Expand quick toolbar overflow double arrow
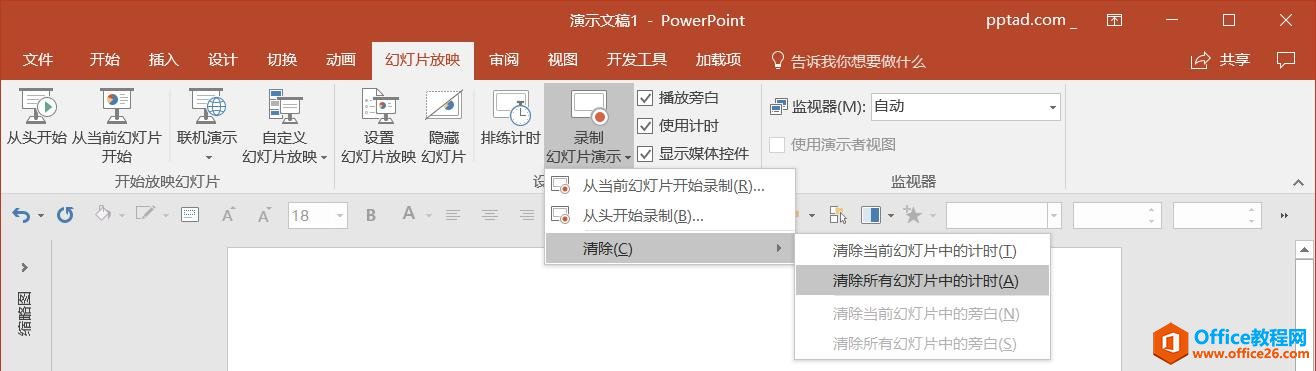The height and width of the screenshot is (371, 1316). point(1284,215)
